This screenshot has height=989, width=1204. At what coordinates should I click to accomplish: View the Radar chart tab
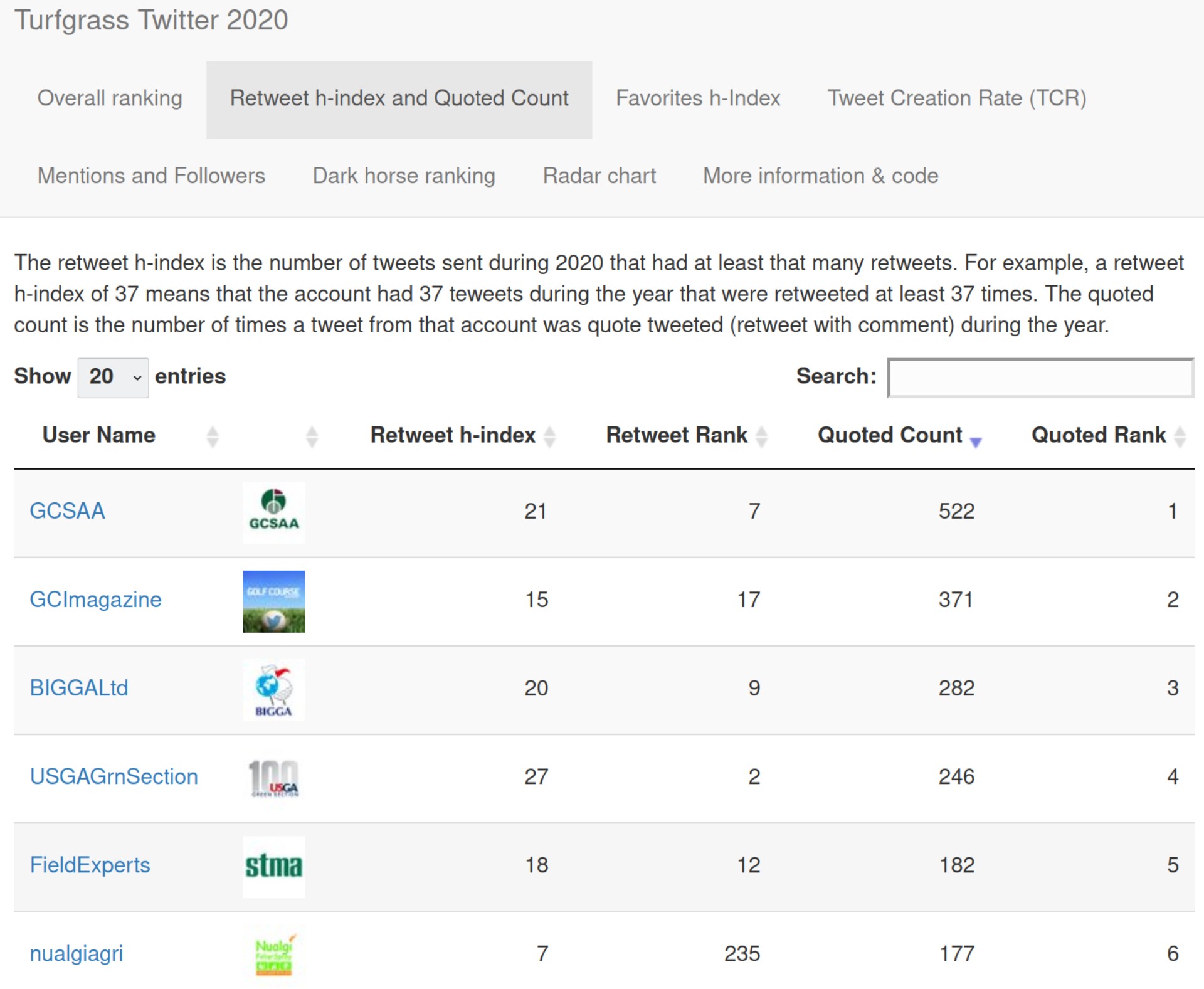click(599, 176)
